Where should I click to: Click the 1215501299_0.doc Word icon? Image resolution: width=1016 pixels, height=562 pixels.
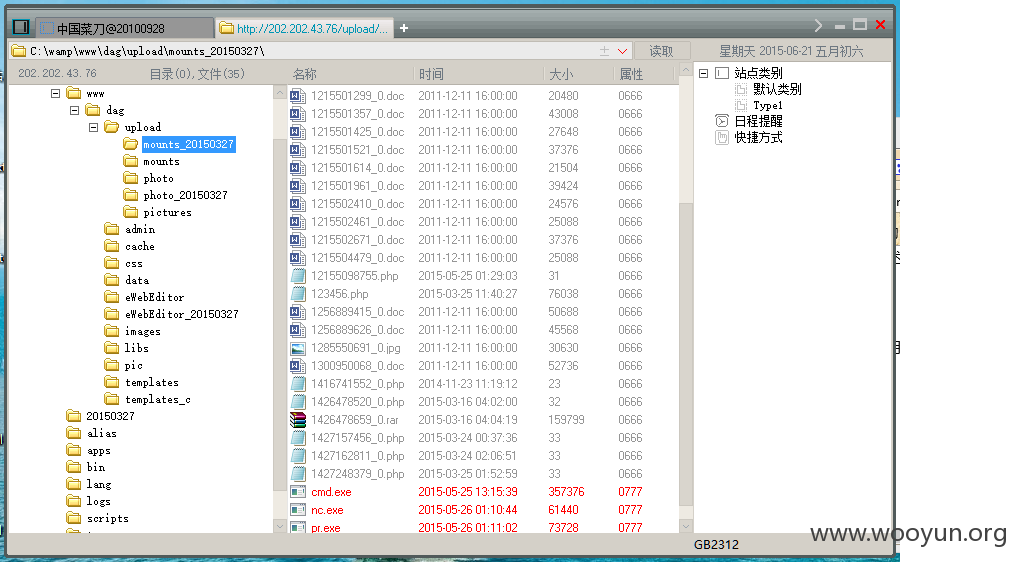[x=297, y=96]
